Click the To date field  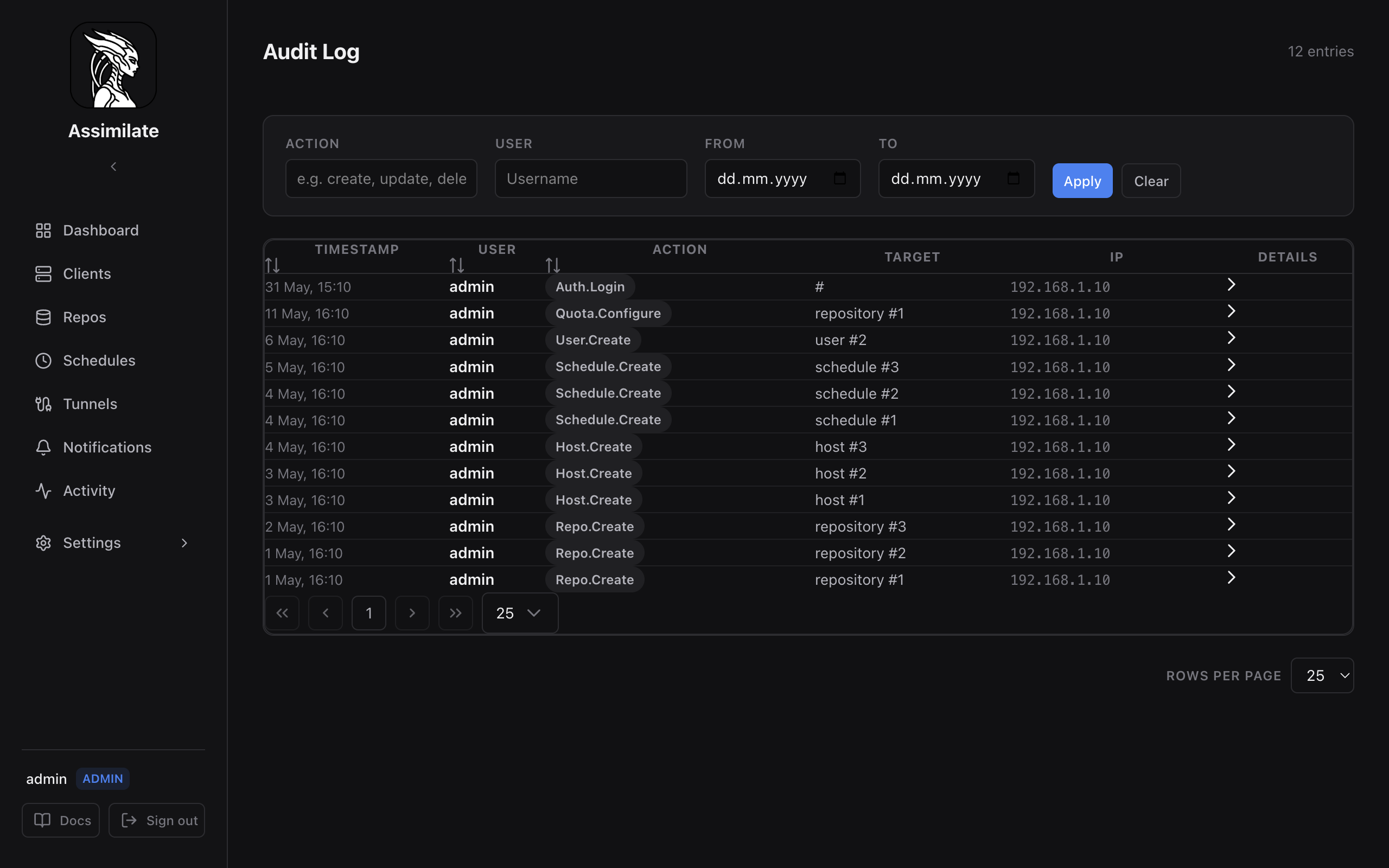tap(957, 178)
